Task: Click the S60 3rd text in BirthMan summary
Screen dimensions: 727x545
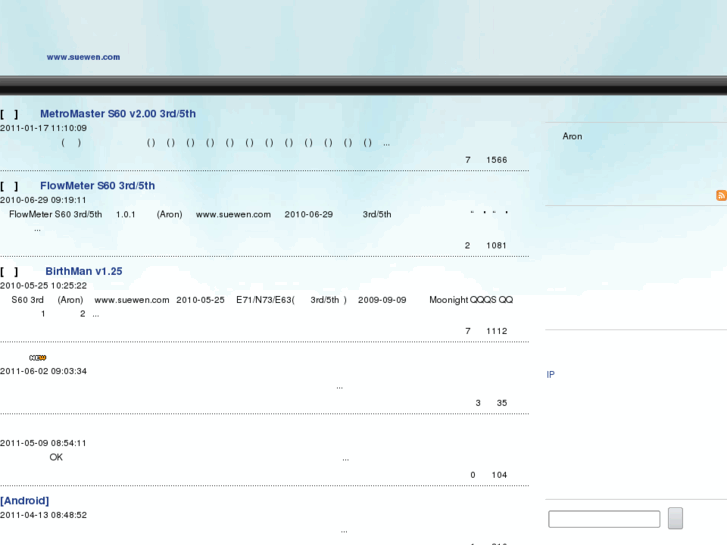Action: pyautogui.click(x=27, y=300)
